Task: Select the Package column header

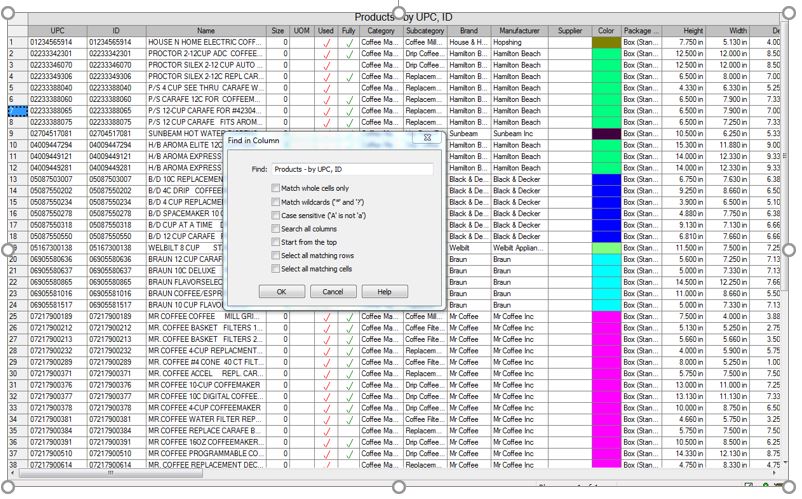Action: (x=641, y=31)
